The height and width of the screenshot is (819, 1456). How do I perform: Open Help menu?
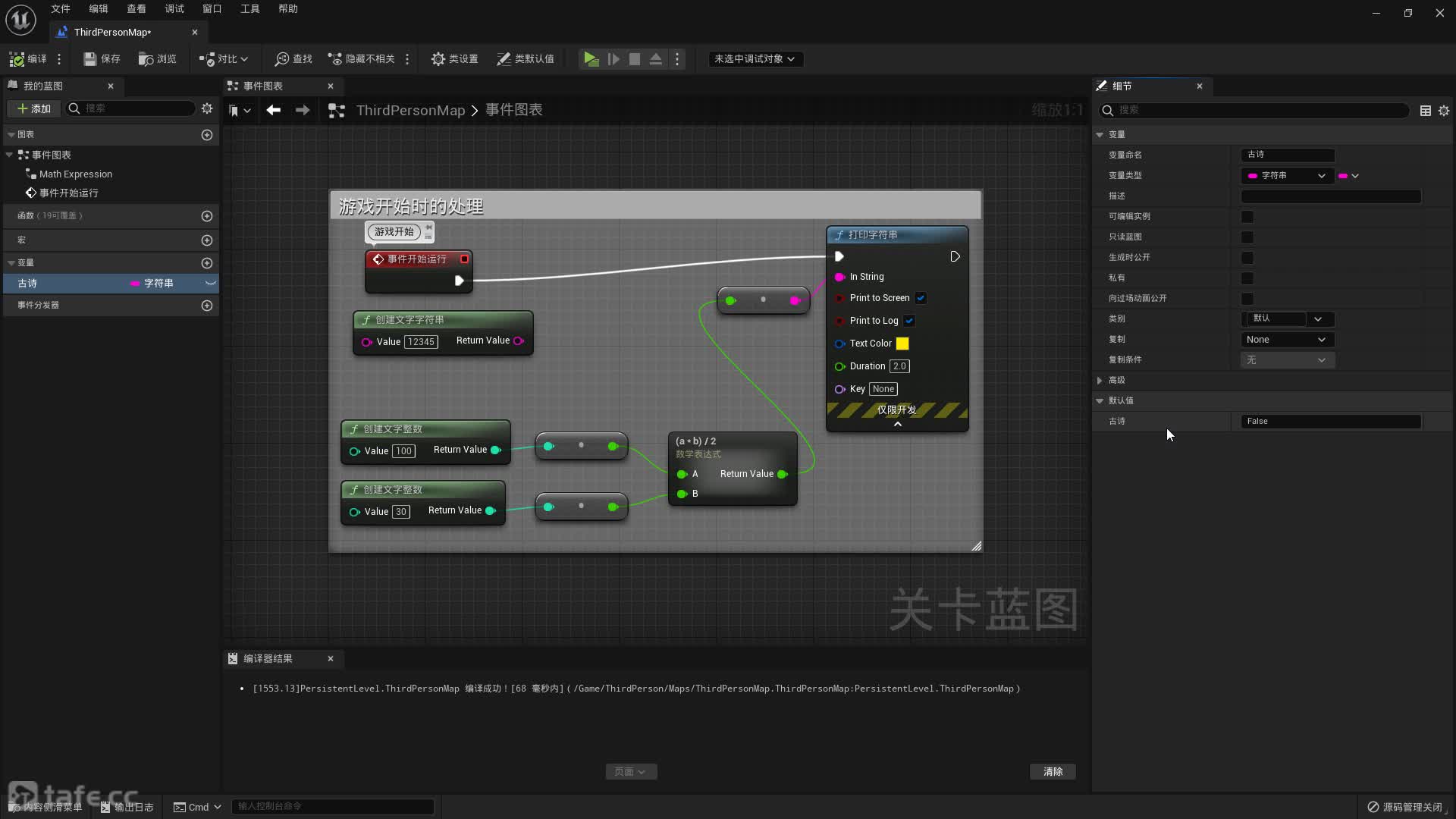(x=288, y=9)
